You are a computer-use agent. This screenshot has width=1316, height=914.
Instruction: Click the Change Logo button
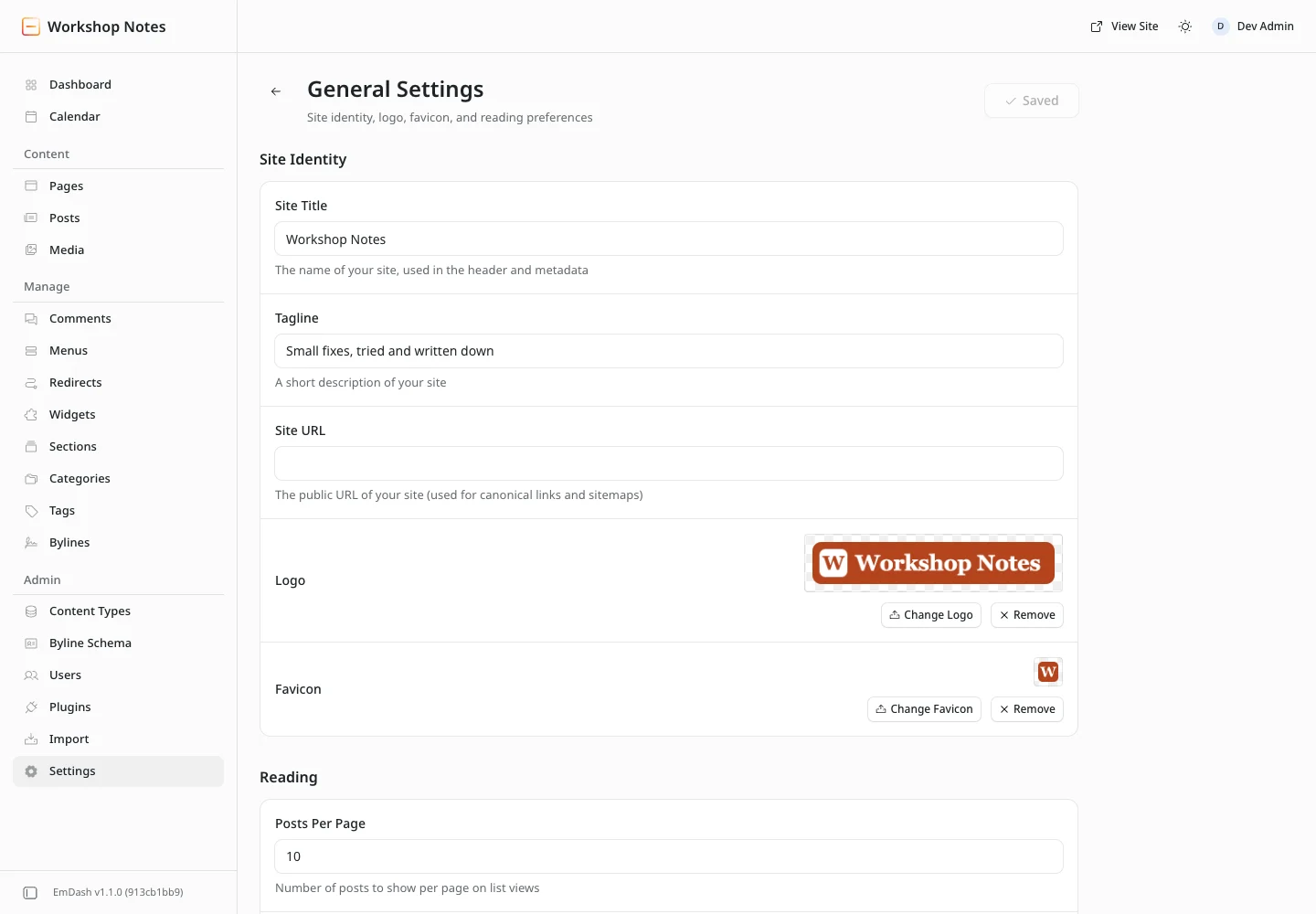coord(931,615)
